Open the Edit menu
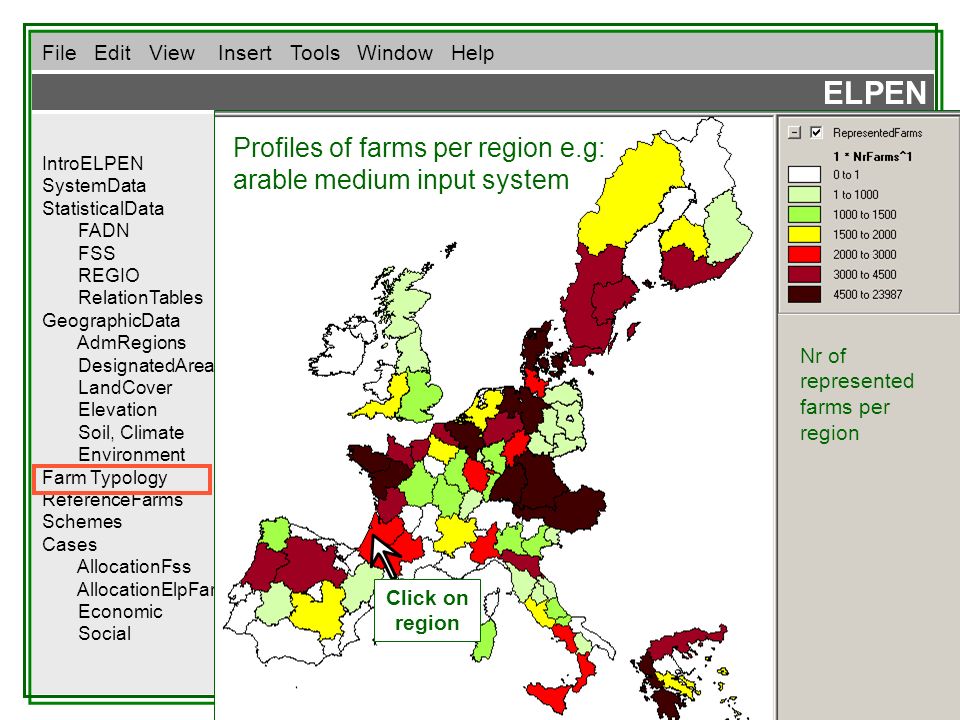The height and width of the screenshot is (720, 960). click(x=113, y=53)
